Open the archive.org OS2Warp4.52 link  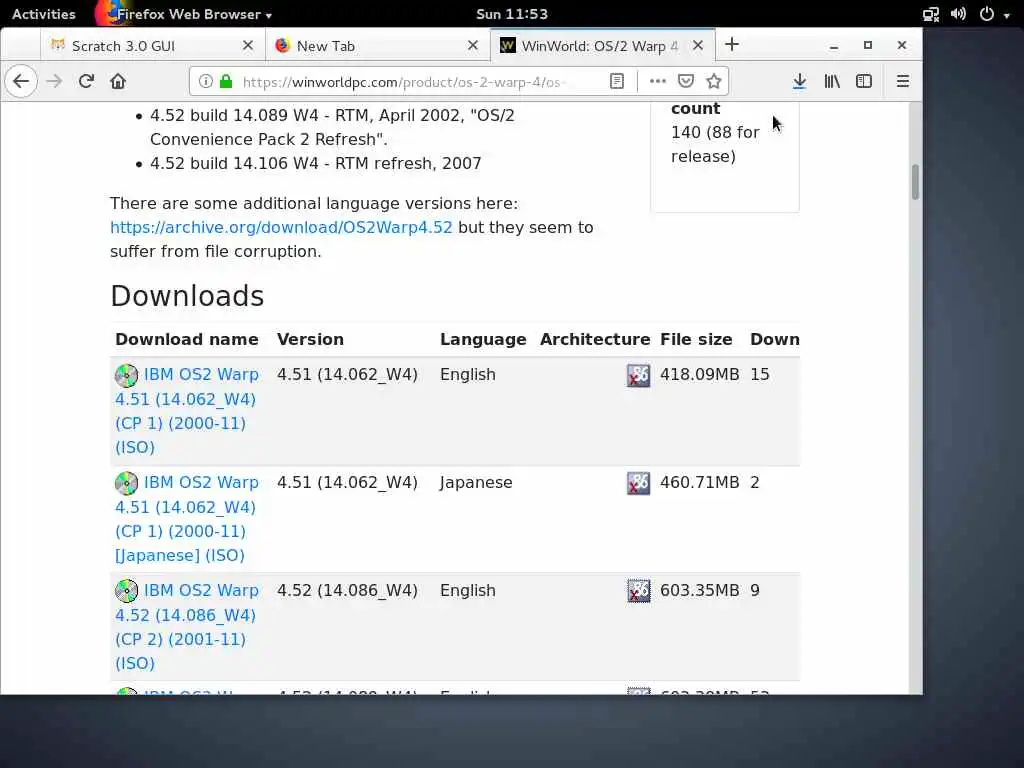[281, 227]
